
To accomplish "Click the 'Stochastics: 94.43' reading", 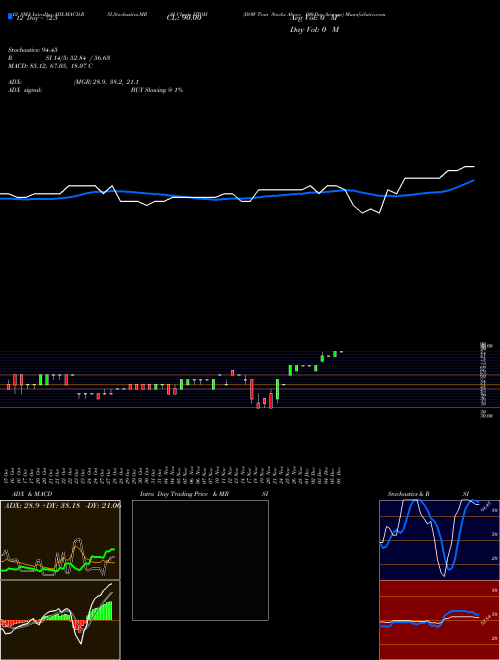I will pyautogui.click(x=33, y=50).
